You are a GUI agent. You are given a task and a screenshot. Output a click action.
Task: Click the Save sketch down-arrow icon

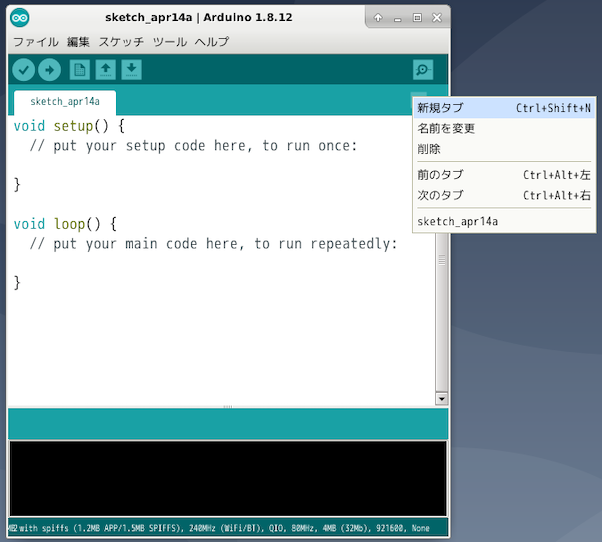click(x=131, y=70)
